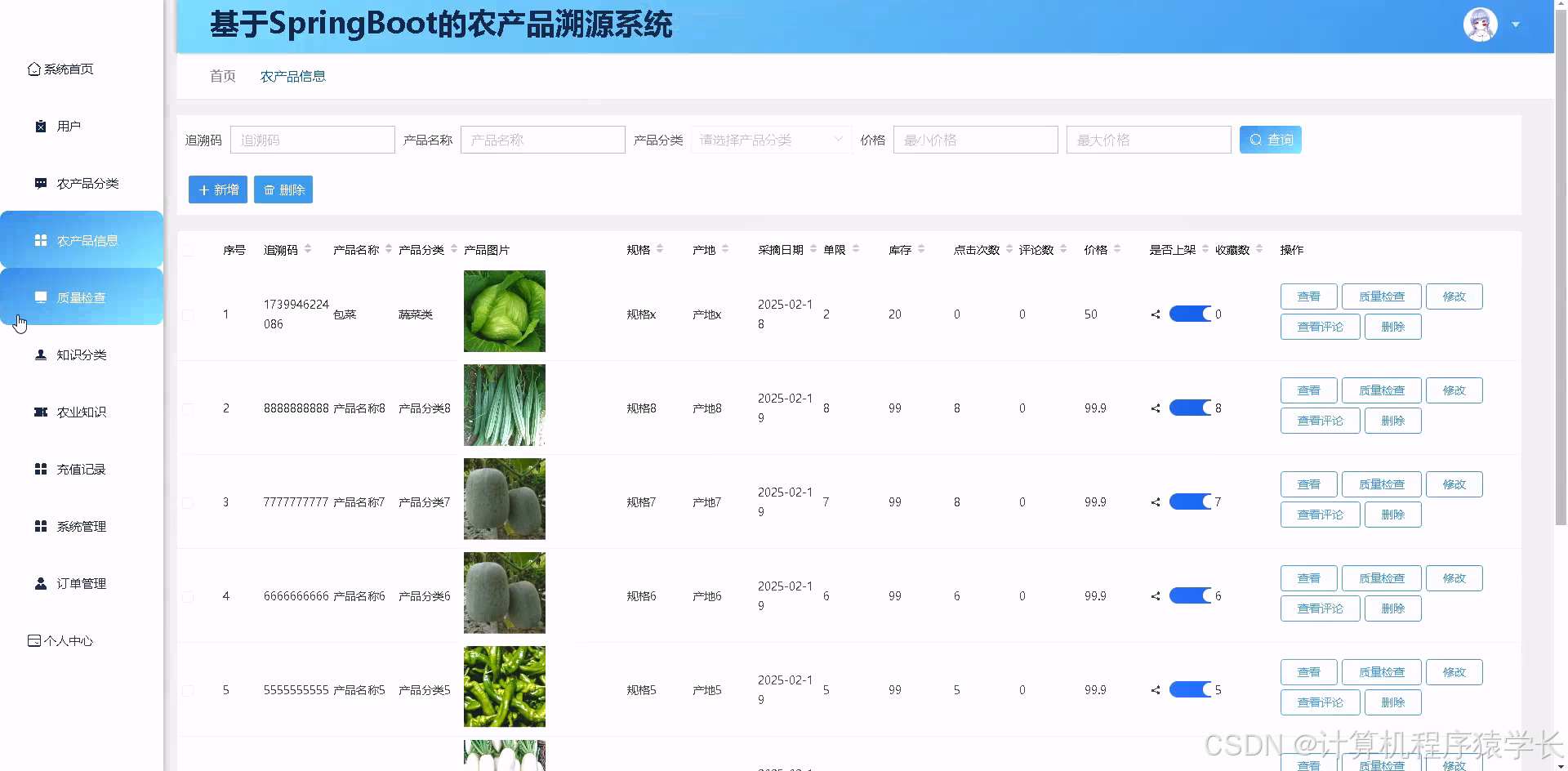1568x771 pixels.
Task: Click the cabbage product image thumbnail
Action: pyautogui.click(x=504, y=311)
